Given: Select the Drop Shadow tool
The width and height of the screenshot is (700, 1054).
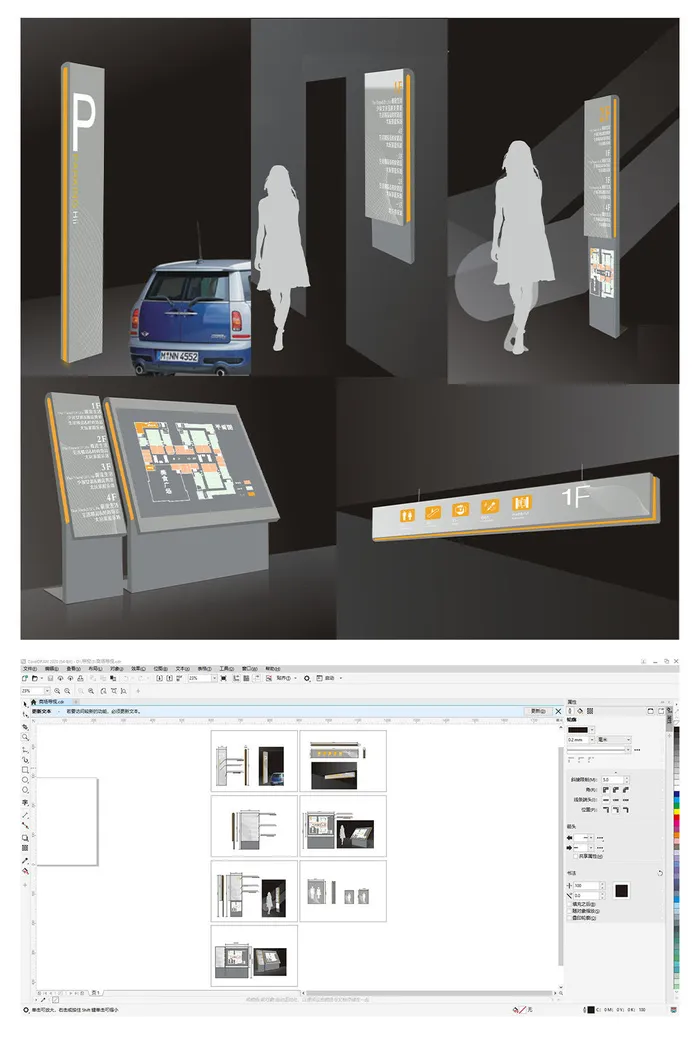Looking at the screenshot, I should [x=26, y=837].
